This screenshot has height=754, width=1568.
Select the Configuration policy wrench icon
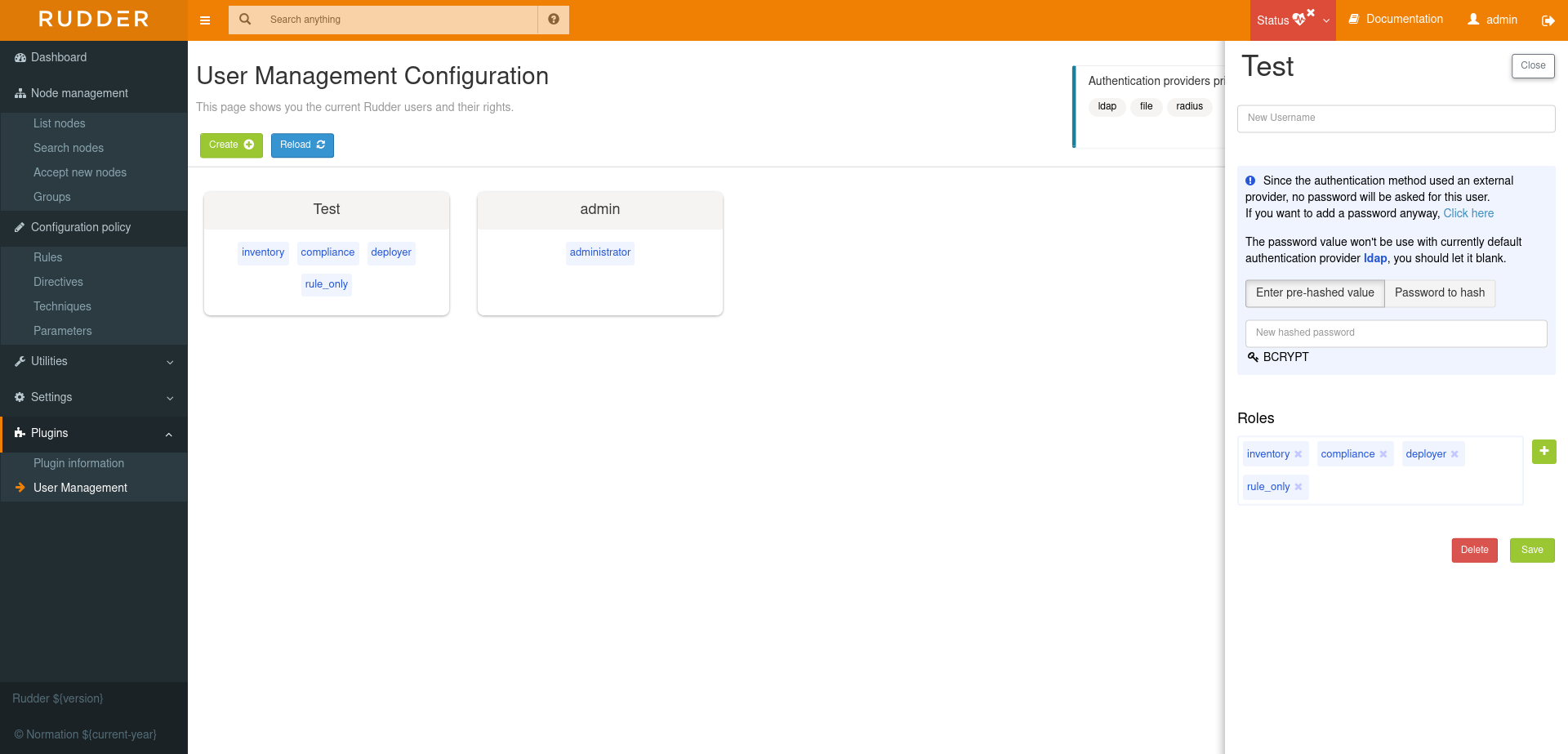pyautogui.click(x=18, y=227)
